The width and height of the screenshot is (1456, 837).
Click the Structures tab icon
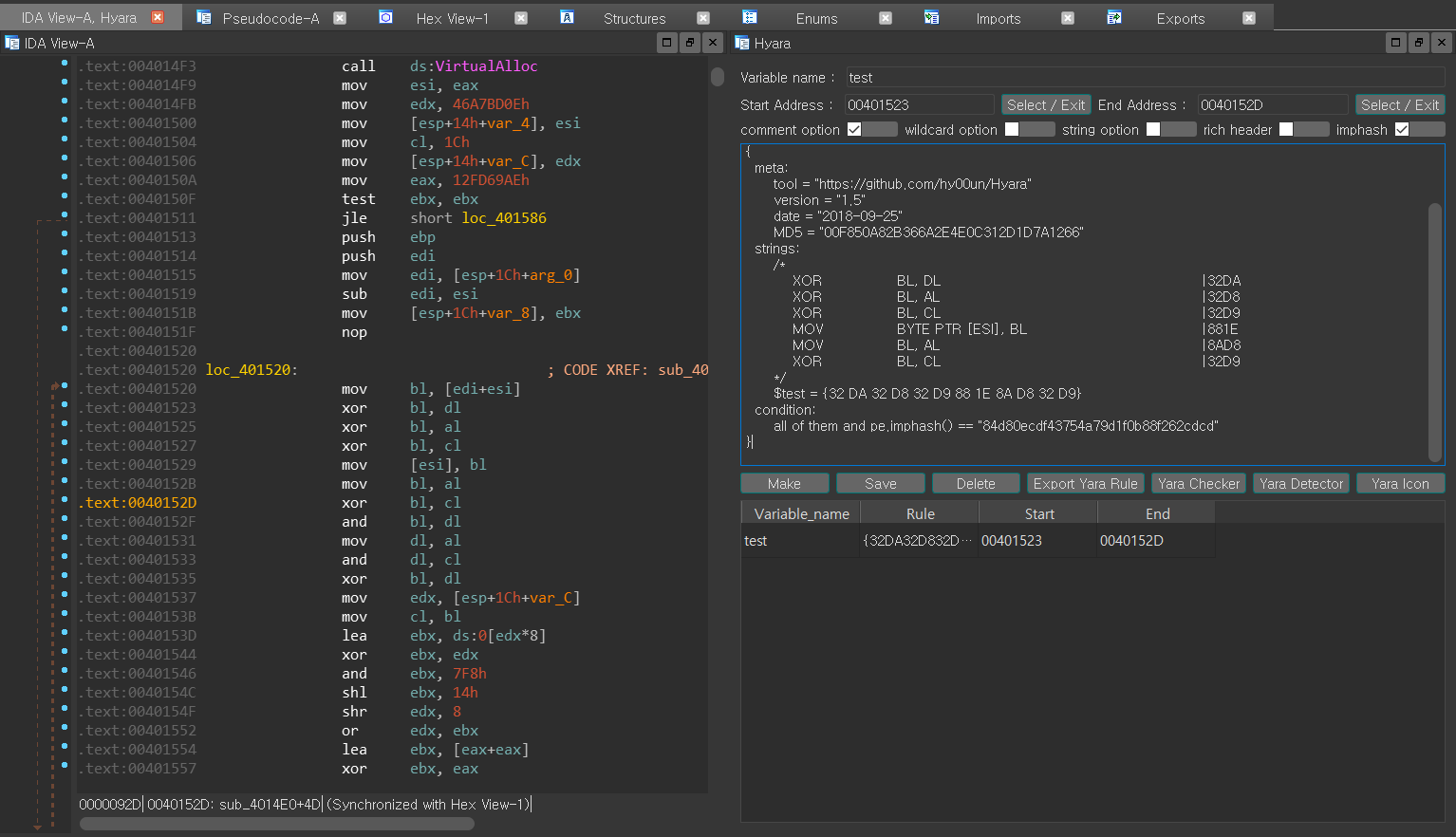pyautogui.click(x=567, y=17)
